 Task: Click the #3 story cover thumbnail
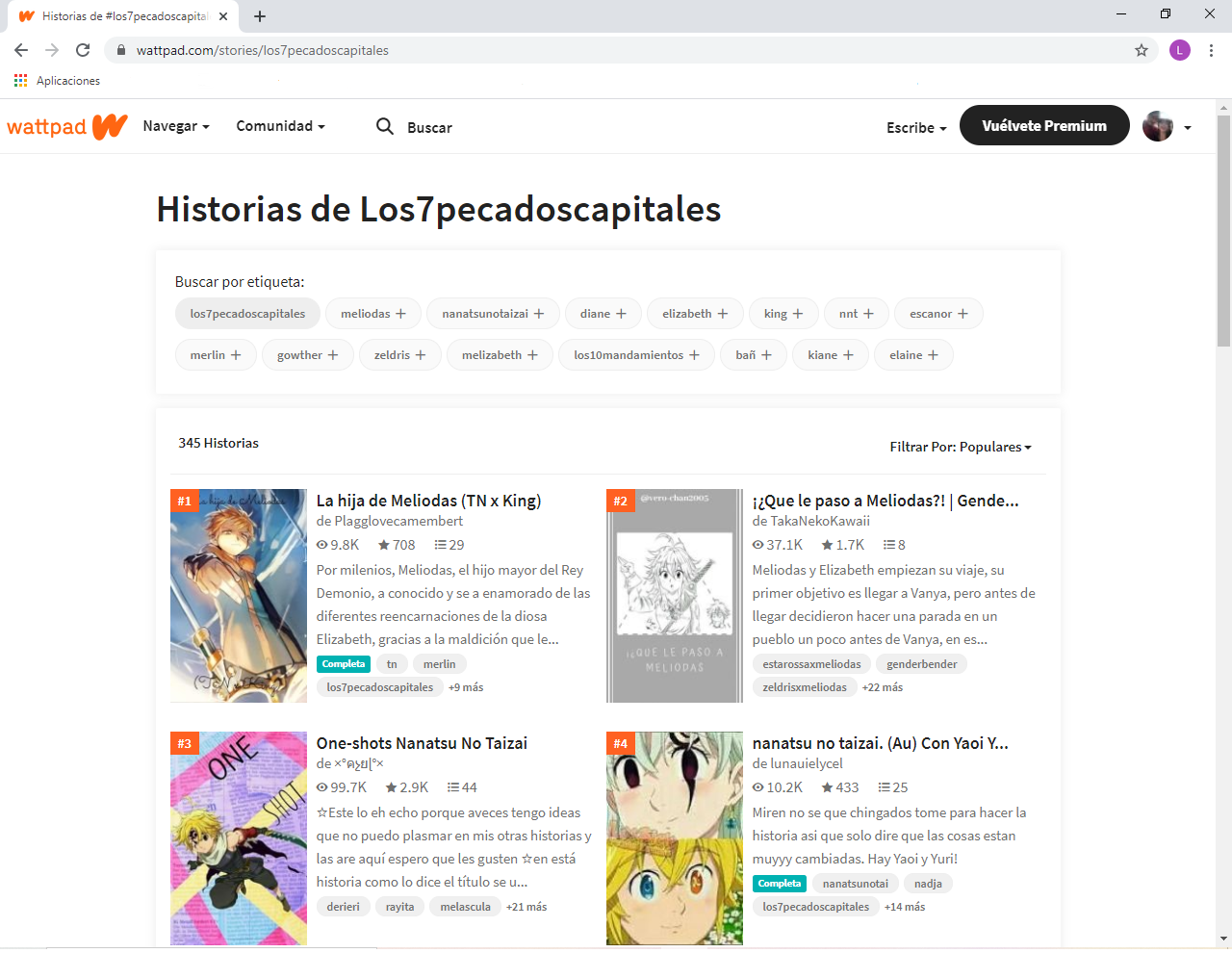point(239,838)
